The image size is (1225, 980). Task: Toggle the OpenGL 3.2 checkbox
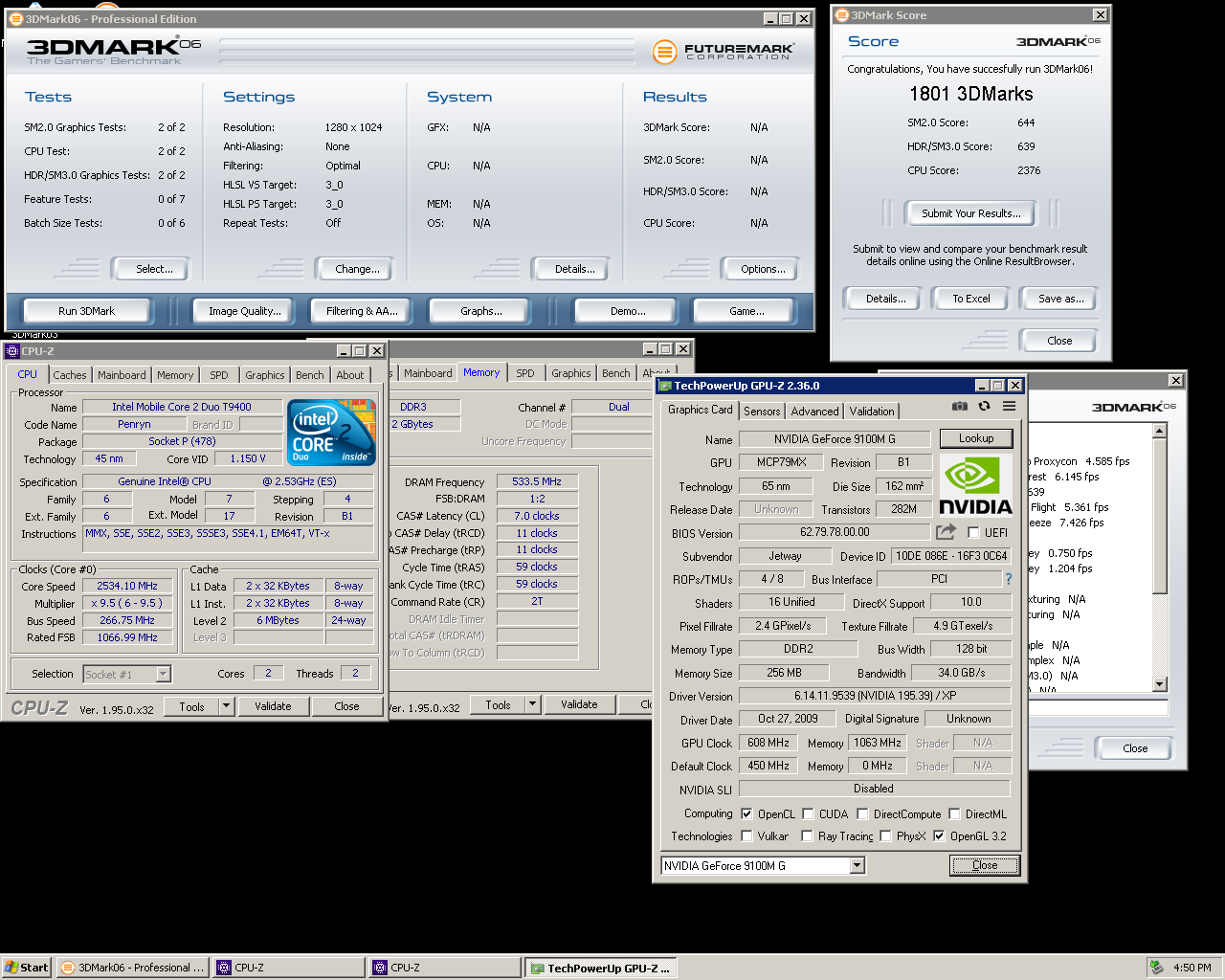pyautogui.click(x=939, y=836)
